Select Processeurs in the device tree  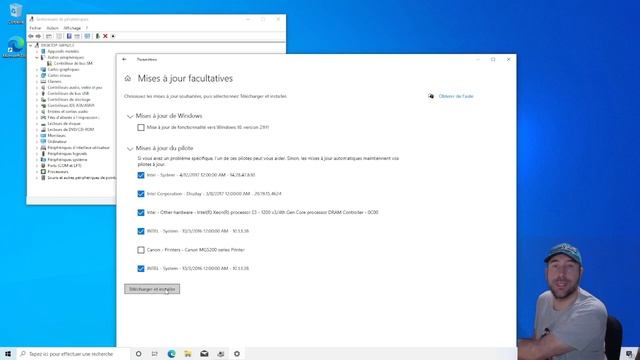[x=58, y=172]
